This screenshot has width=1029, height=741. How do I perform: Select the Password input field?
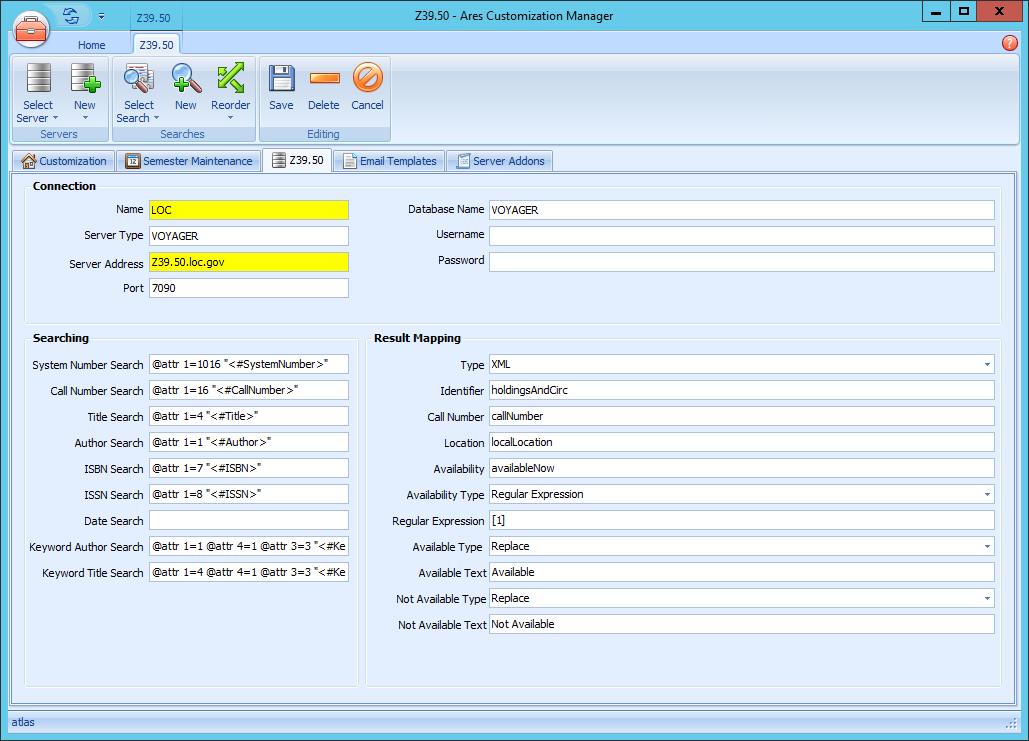[x=740, y=261]
